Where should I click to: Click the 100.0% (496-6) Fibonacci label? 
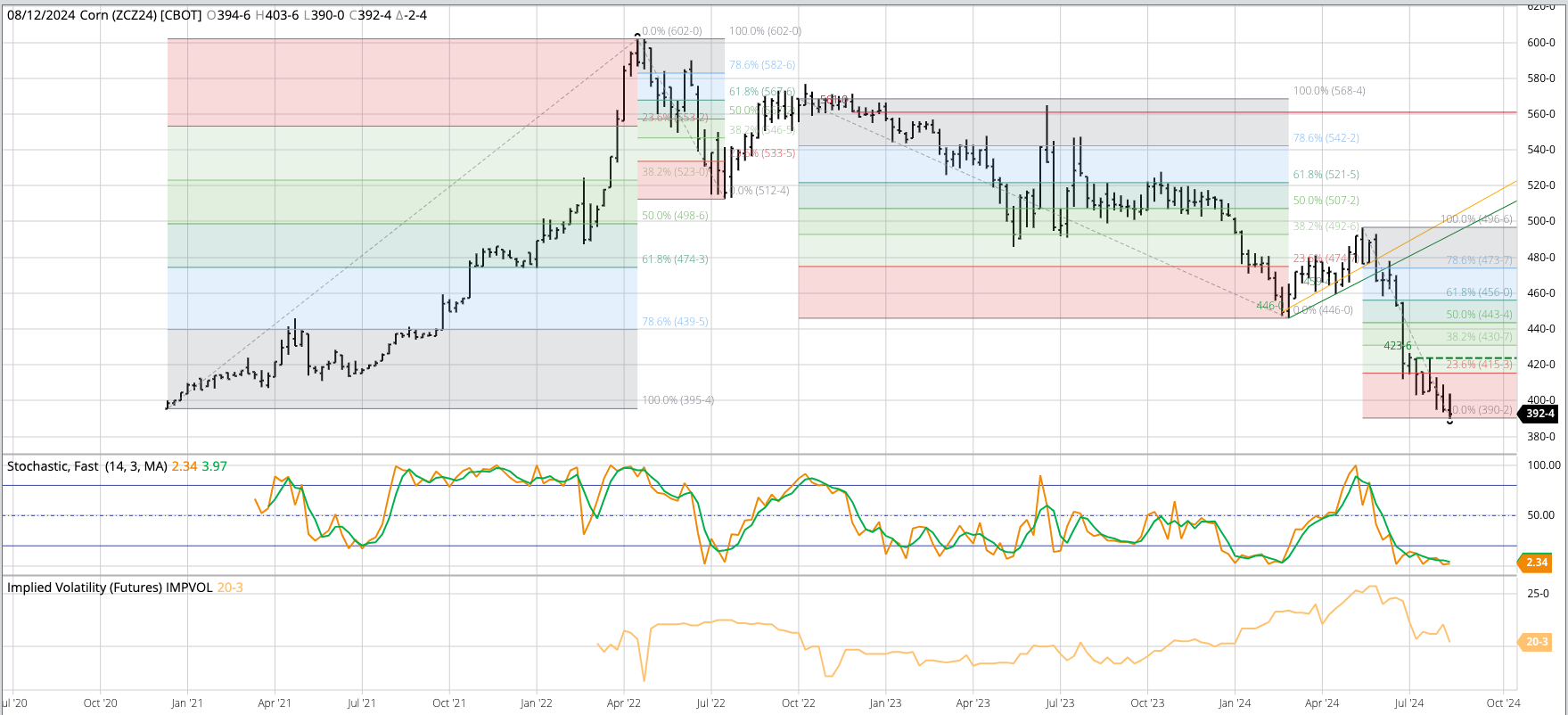point(1476,219)
